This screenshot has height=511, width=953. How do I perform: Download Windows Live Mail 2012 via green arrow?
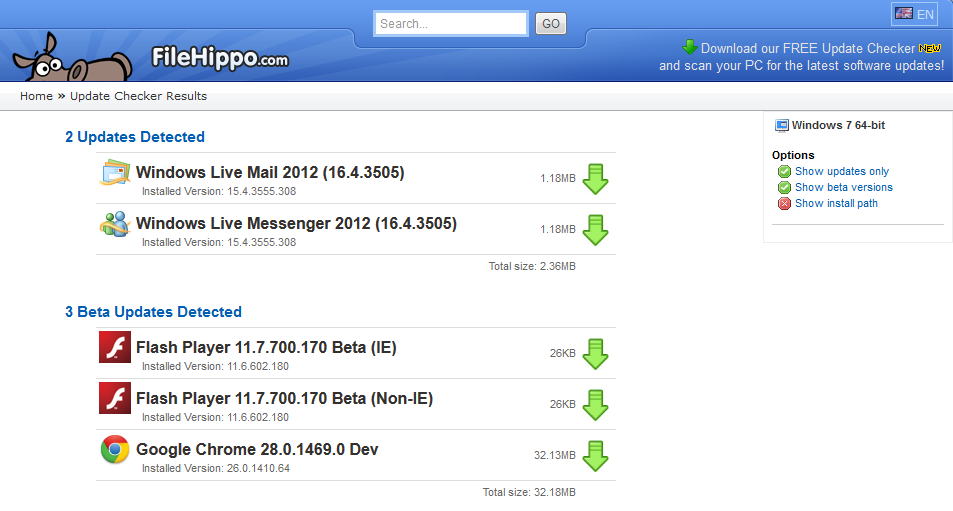tap(596, 179)
